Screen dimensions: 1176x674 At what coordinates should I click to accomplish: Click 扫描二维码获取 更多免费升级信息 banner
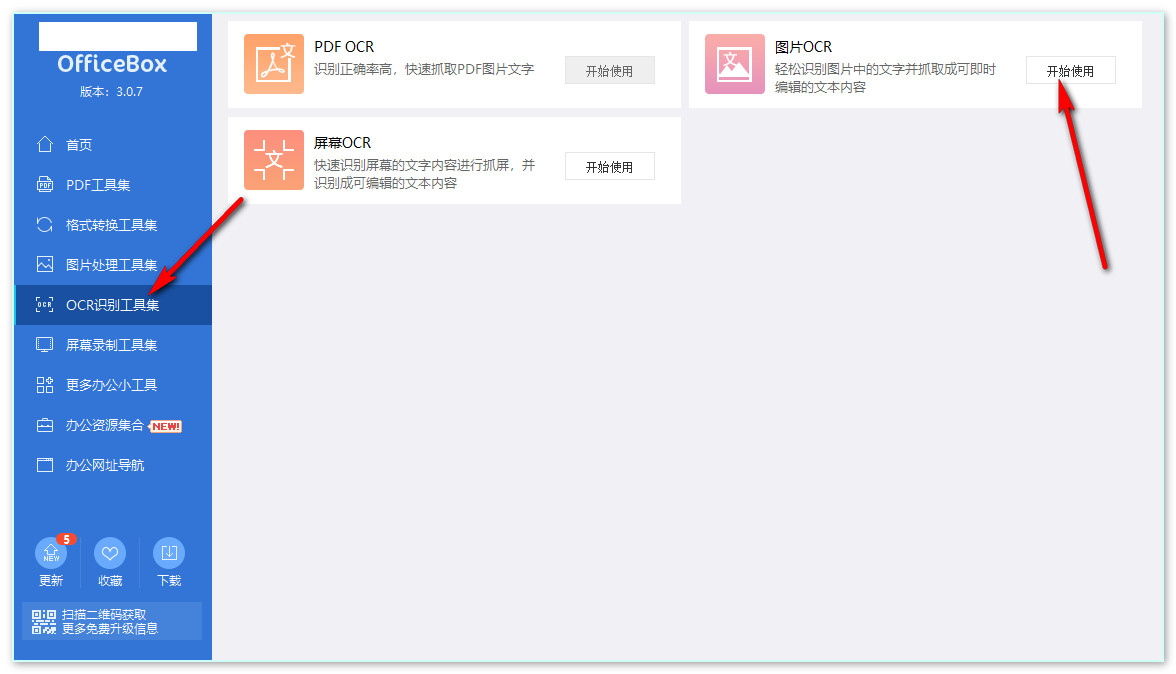(x=112, y=621)
